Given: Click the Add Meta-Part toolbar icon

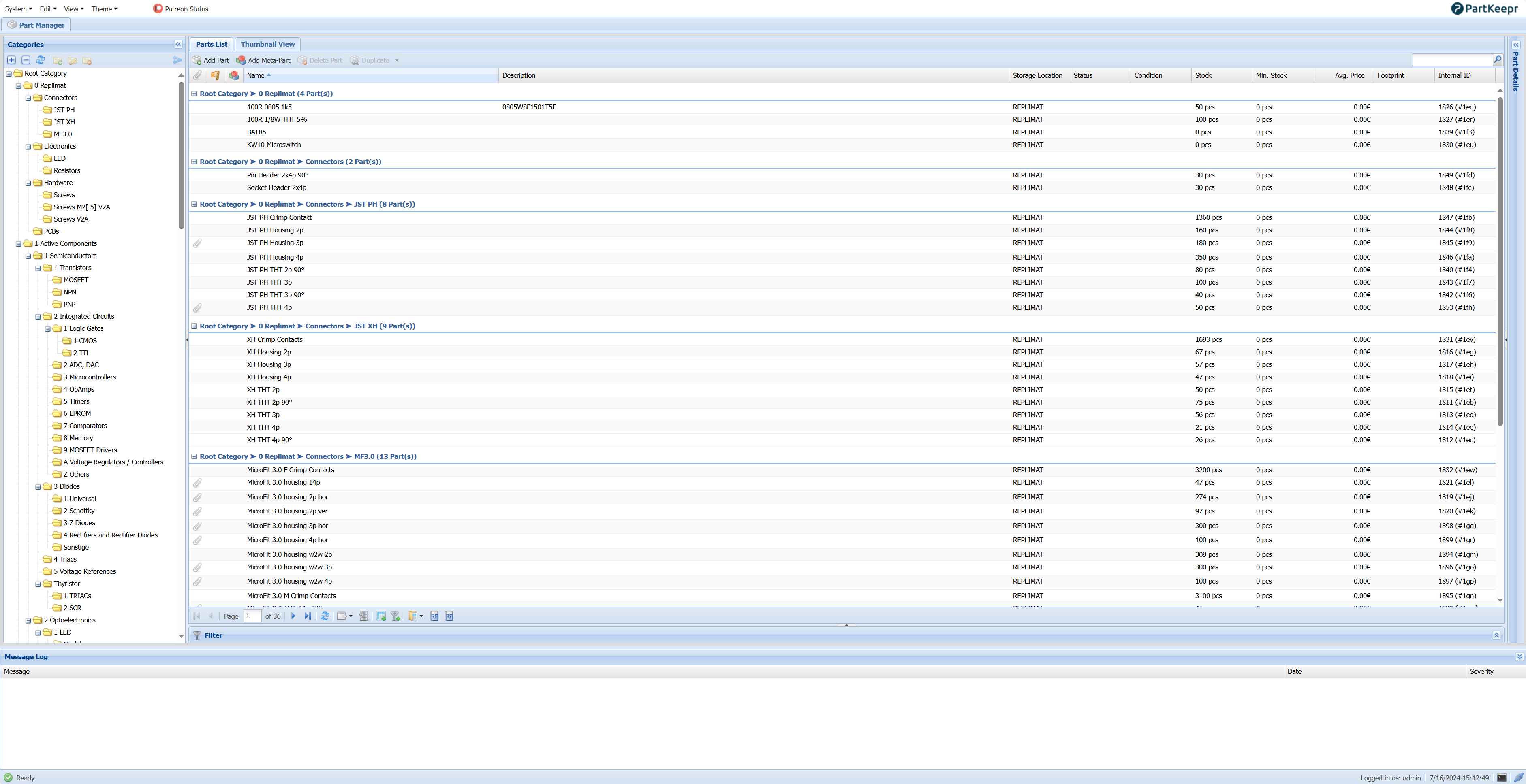Looking at the screenshot, I should point(241,60).
